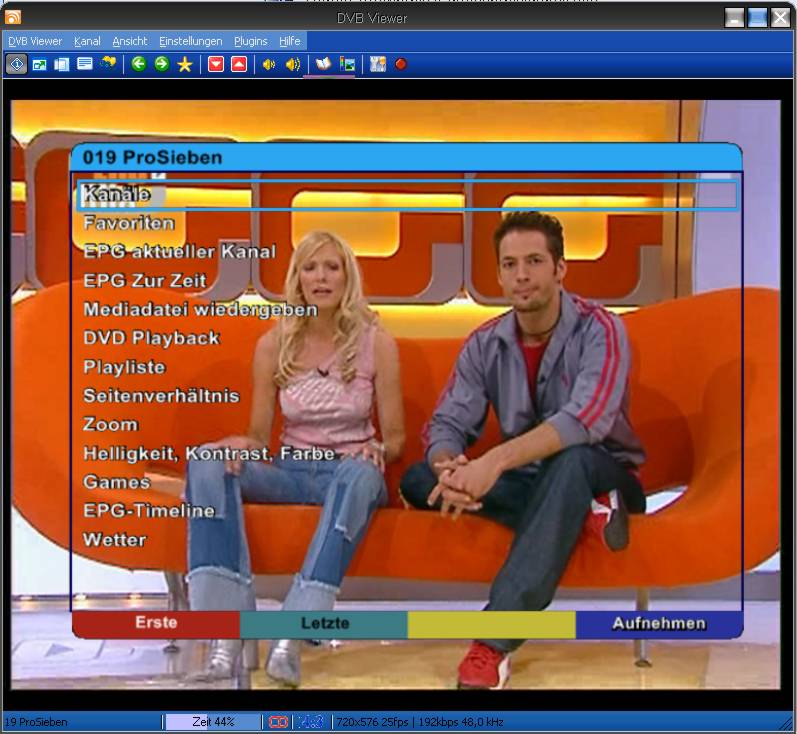
Task: Go to previous channel with green left arrow
Action: click(x=138, y=64)
